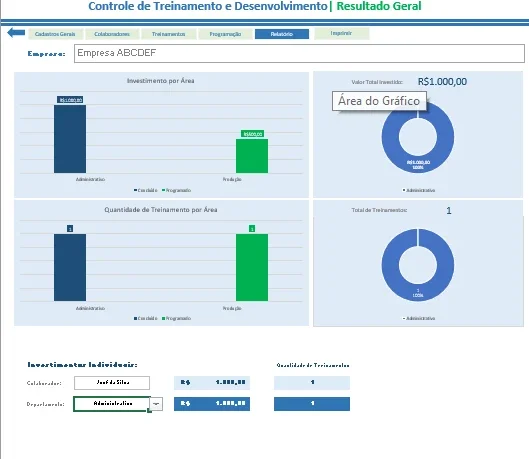Click the blue donut chart under Valor Total Investido
The width and height of the screenshot is (529, 459).
(x=418, y=137)
